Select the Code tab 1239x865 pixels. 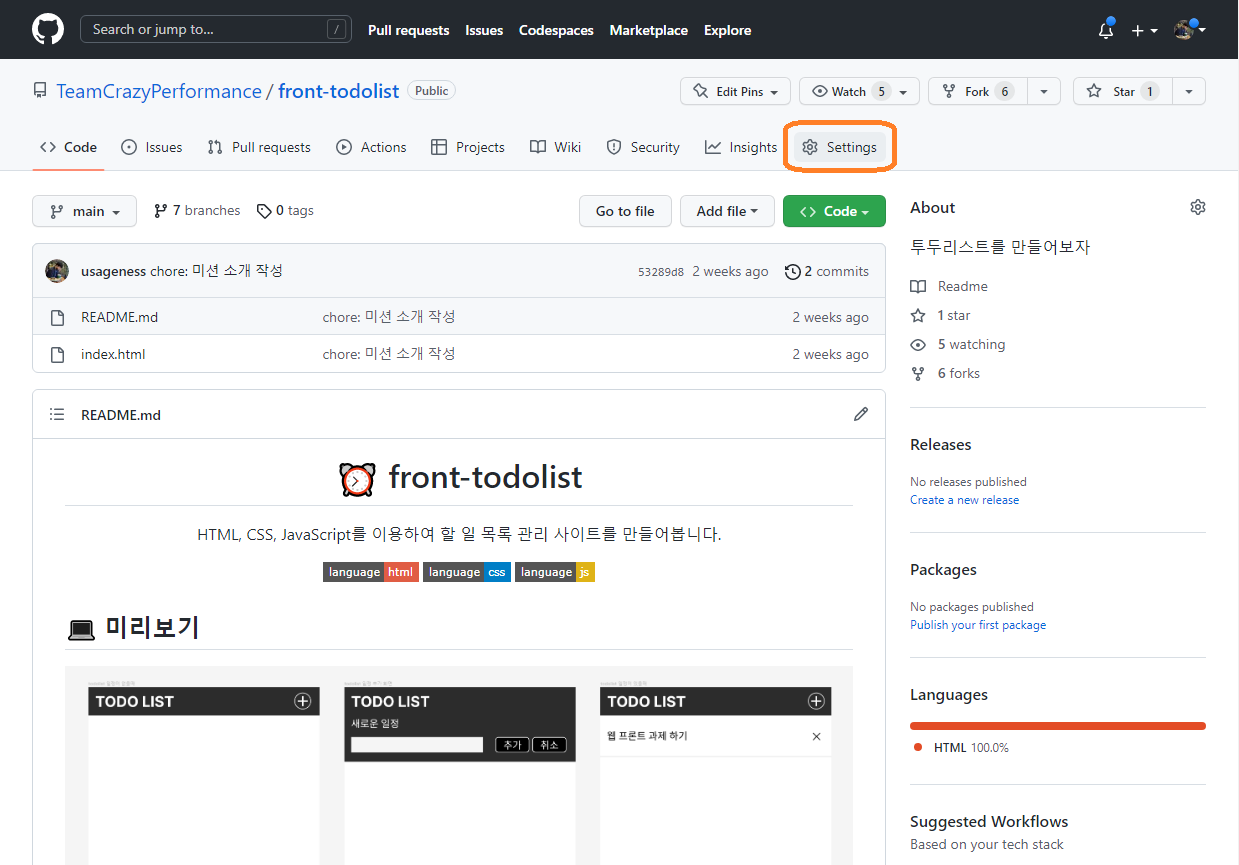pyautogui.click(x=68, y=147)
